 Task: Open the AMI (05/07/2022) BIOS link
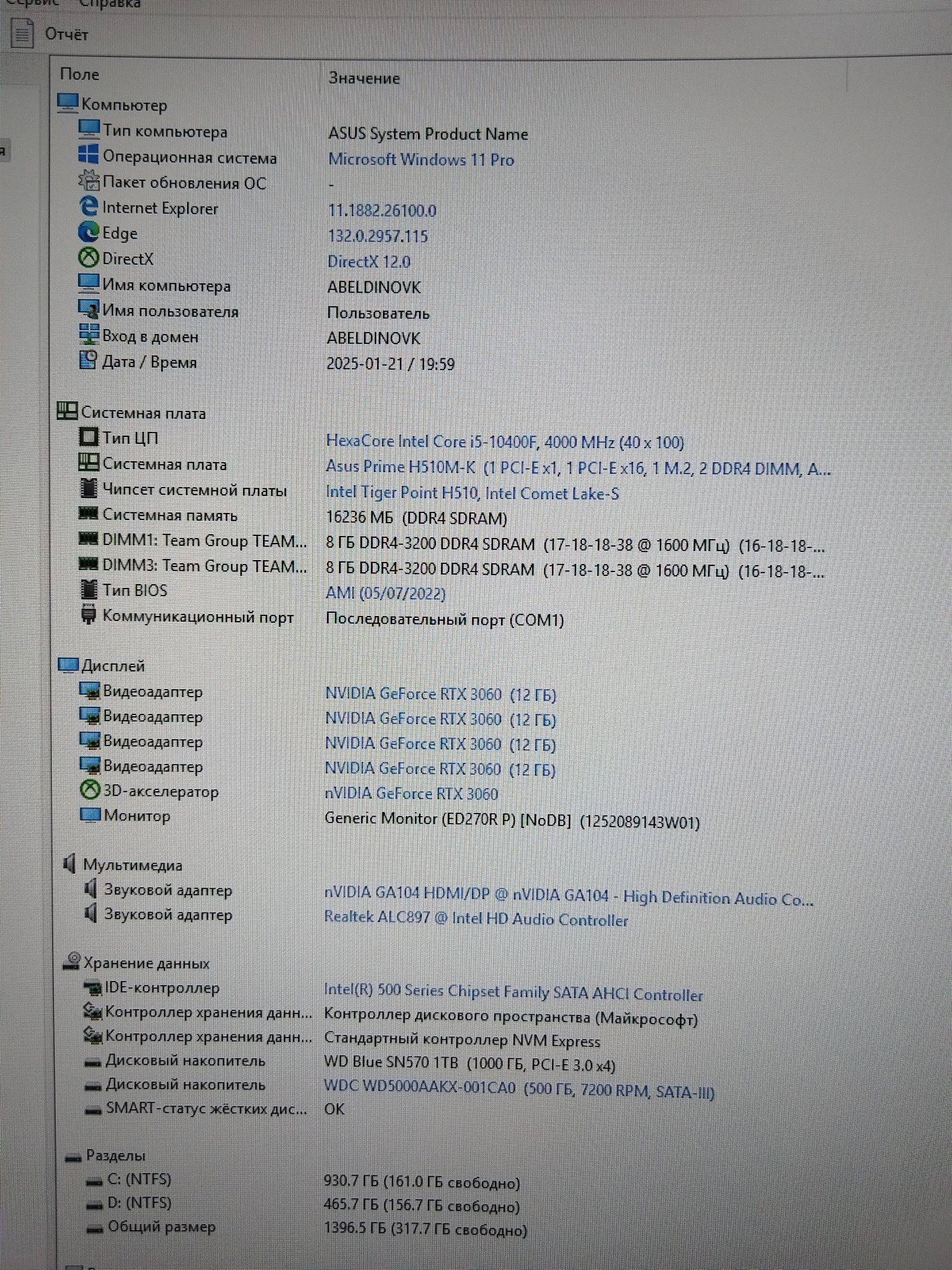385,593
